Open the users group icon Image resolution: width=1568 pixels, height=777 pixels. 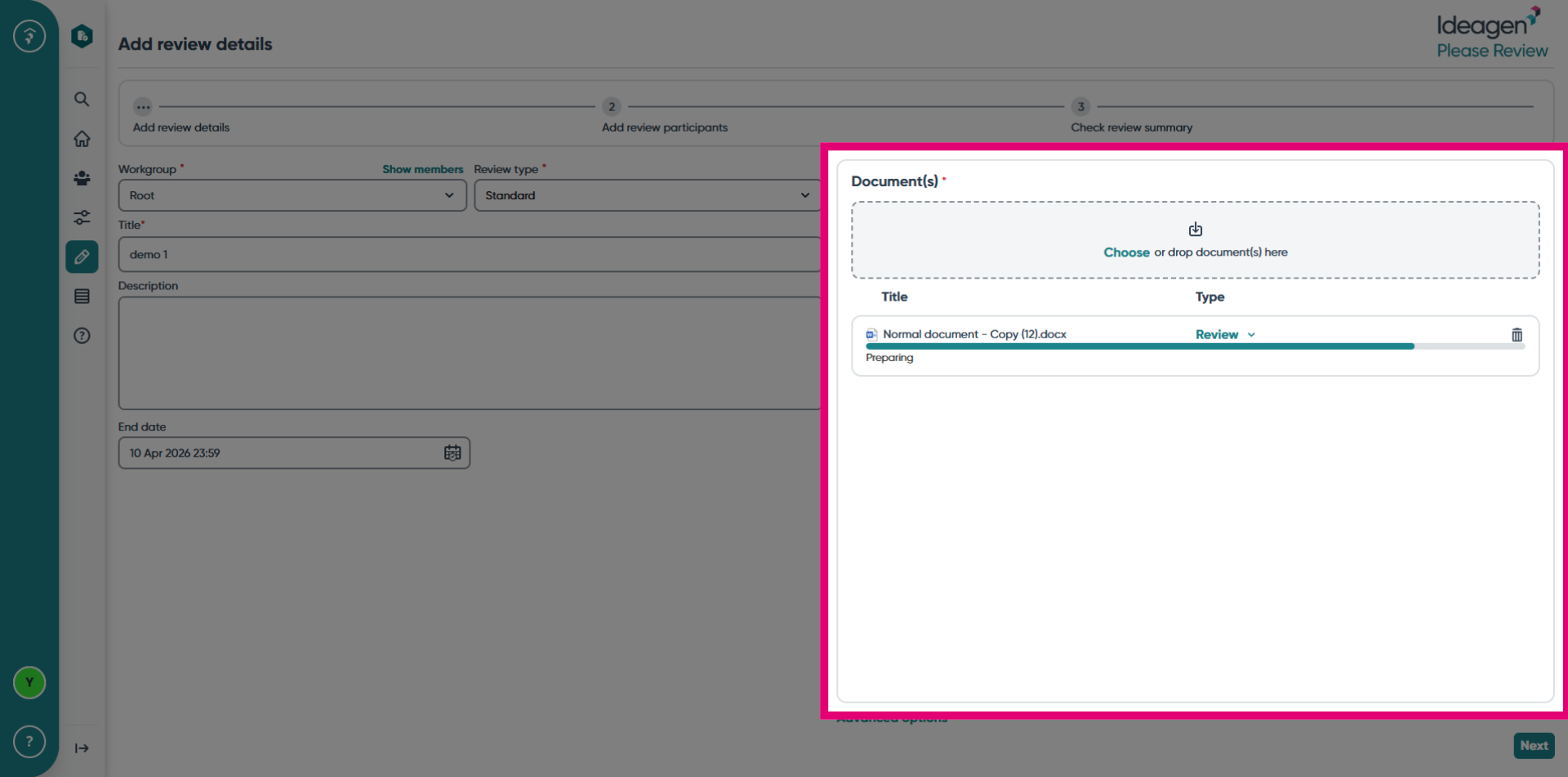82,178
